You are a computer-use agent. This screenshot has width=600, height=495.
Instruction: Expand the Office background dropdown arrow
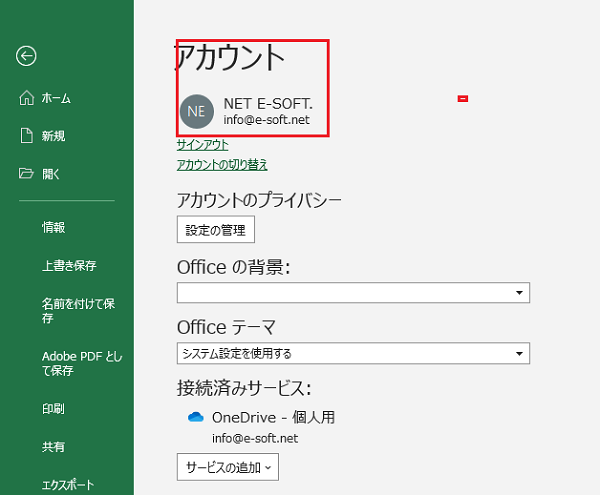(519, 293)
